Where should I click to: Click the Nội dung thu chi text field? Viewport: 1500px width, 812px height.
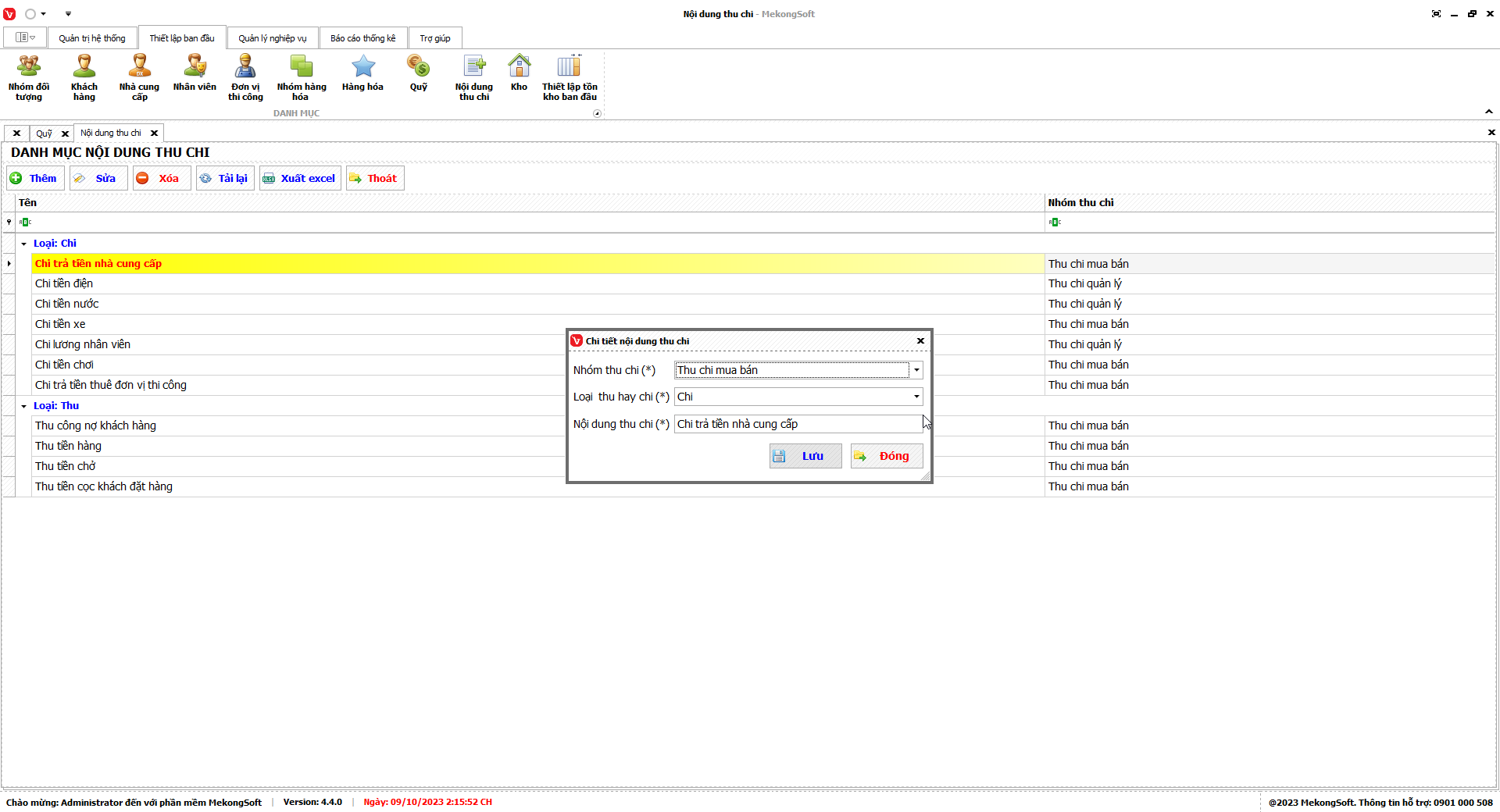798,424
